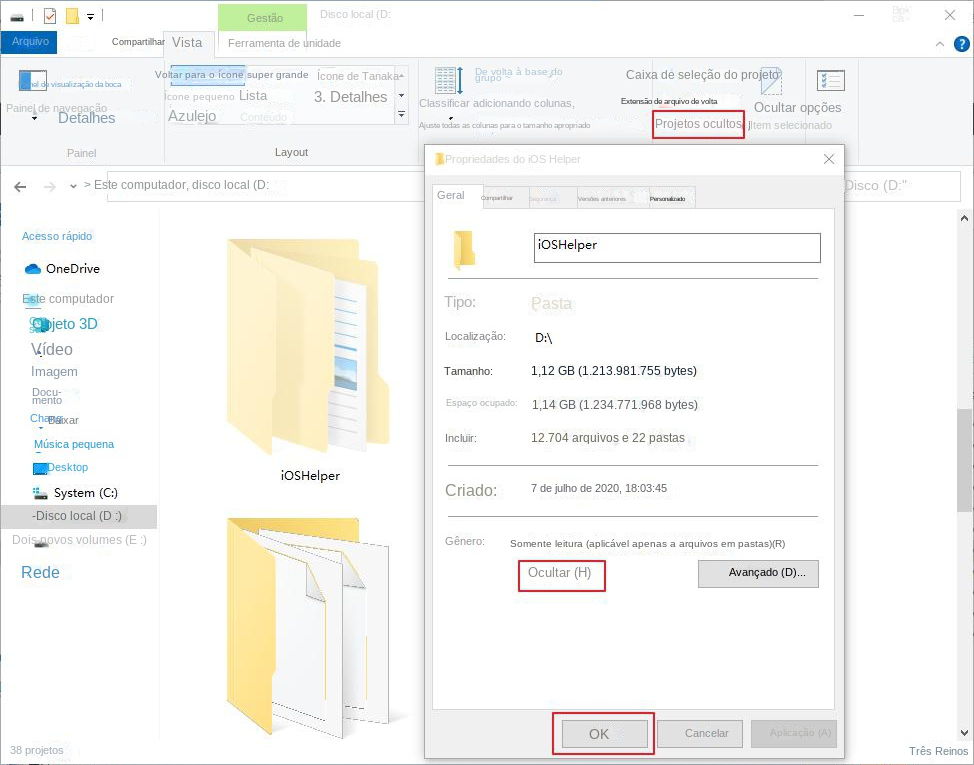Click the sort columns icon in ribbon
This screenshot has height=765, width=974.
pos(447,80)
